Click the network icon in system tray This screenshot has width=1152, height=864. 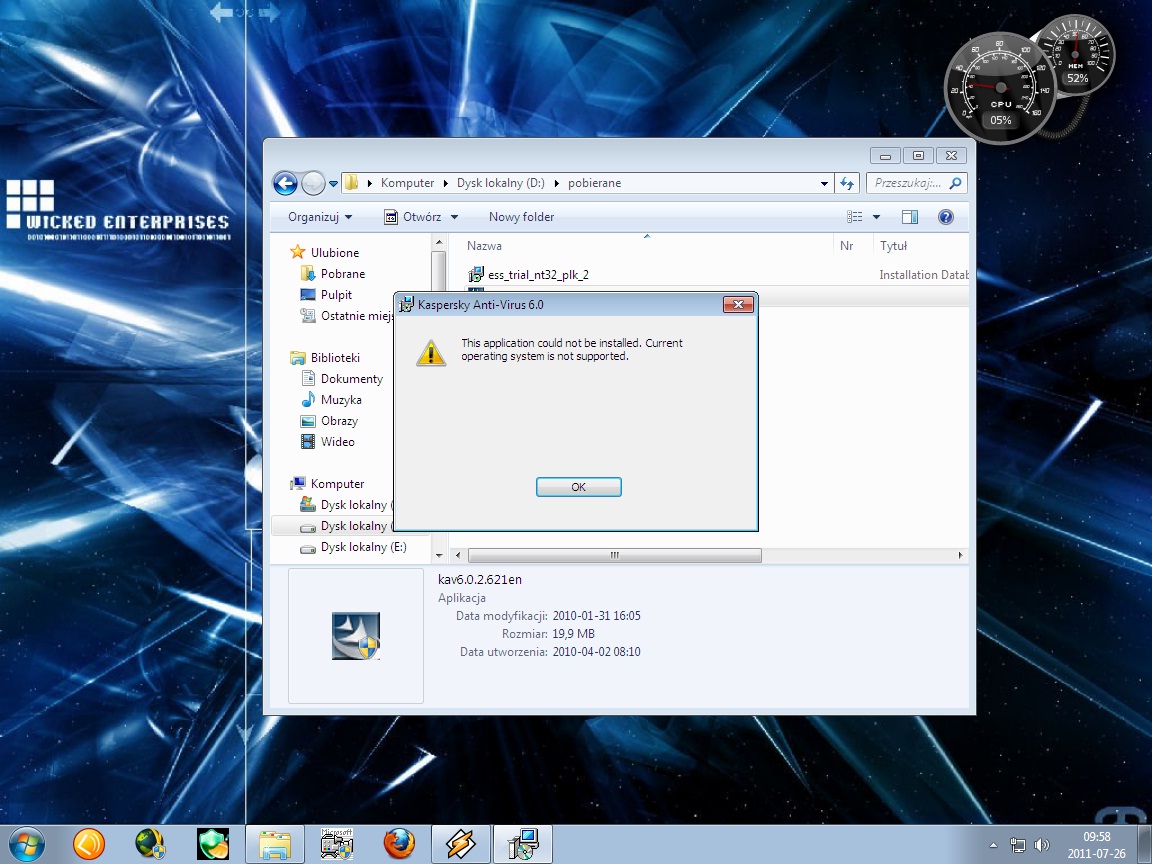click(1018, 845)
